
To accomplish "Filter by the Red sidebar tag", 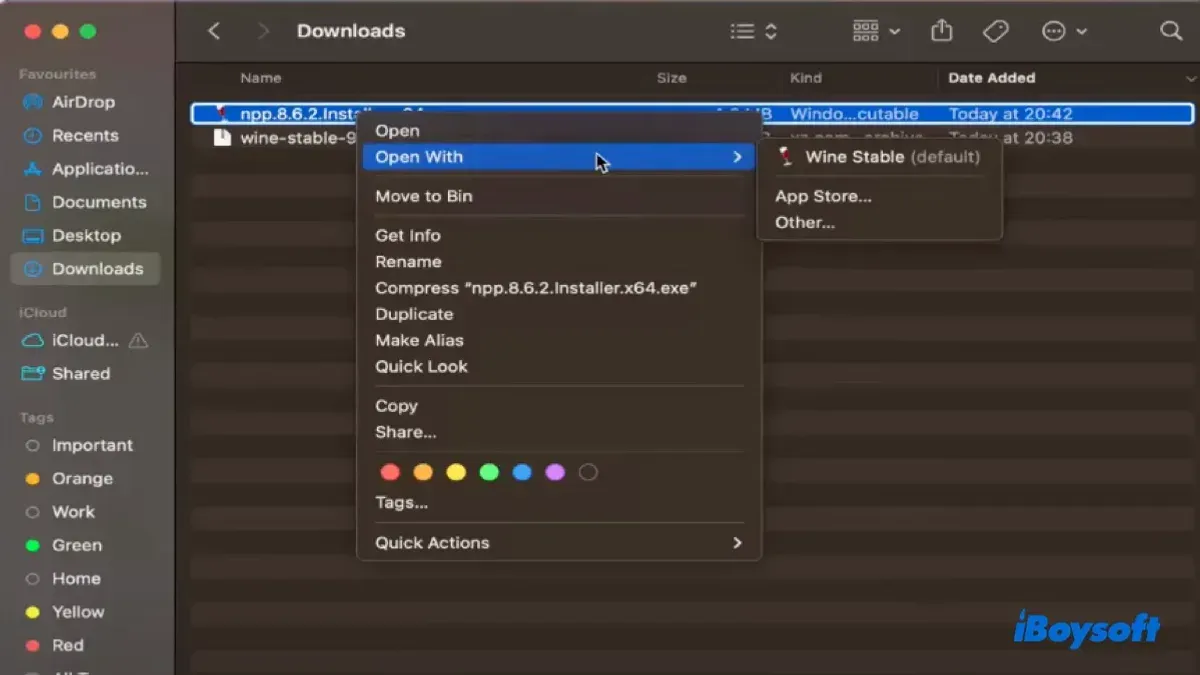I will tap(54, 645).
